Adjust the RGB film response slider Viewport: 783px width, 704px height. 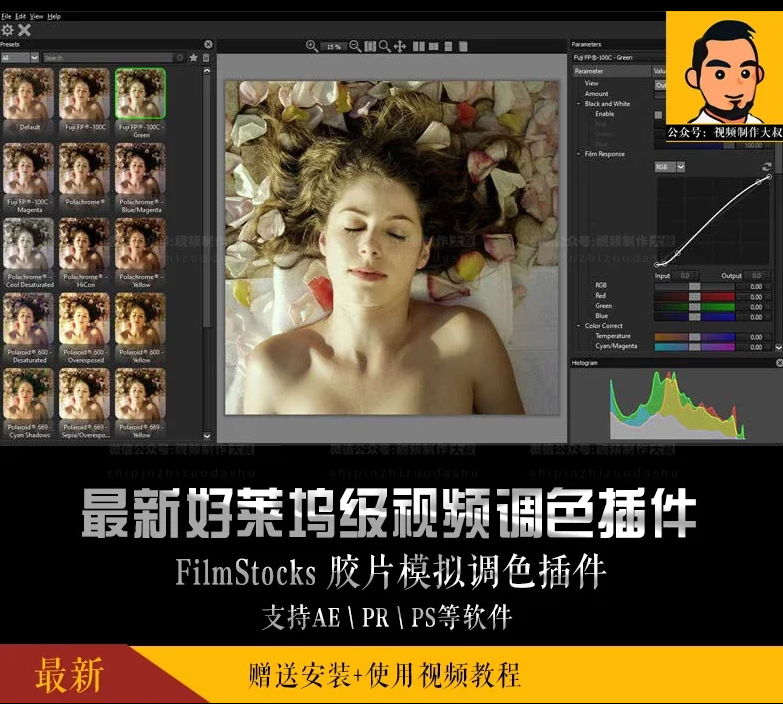coord(695,287)
